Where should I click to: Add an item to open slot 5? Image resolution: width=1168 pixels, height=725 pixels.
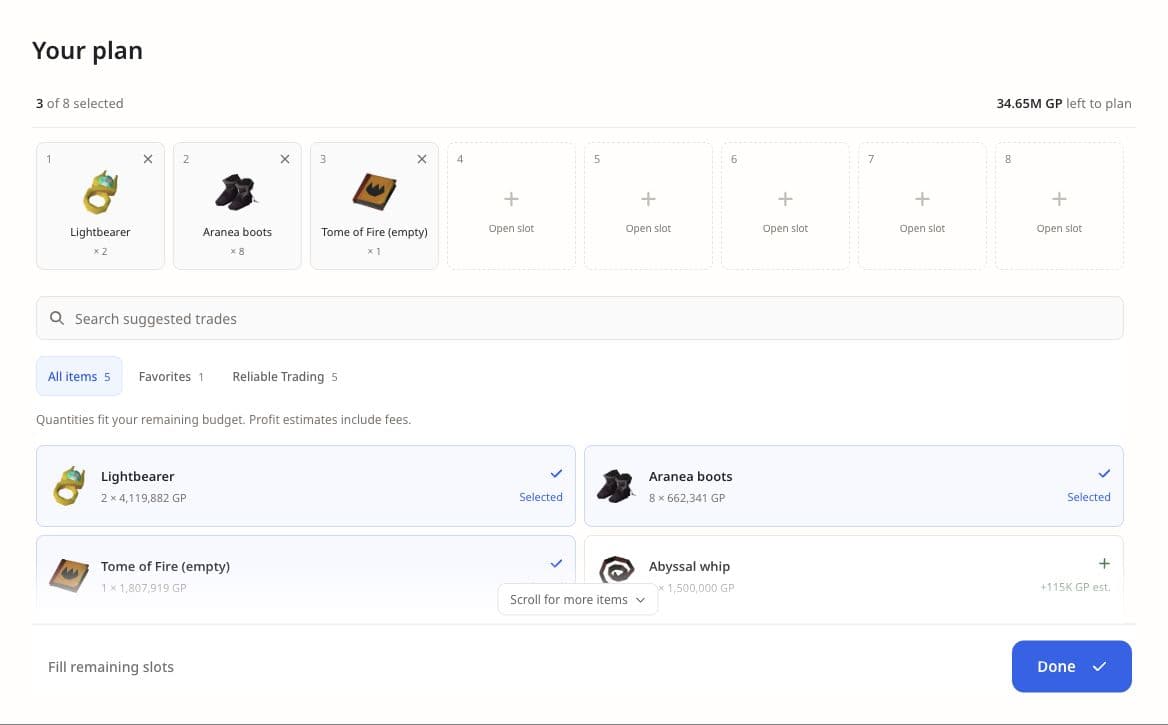(x=648, y=206)
